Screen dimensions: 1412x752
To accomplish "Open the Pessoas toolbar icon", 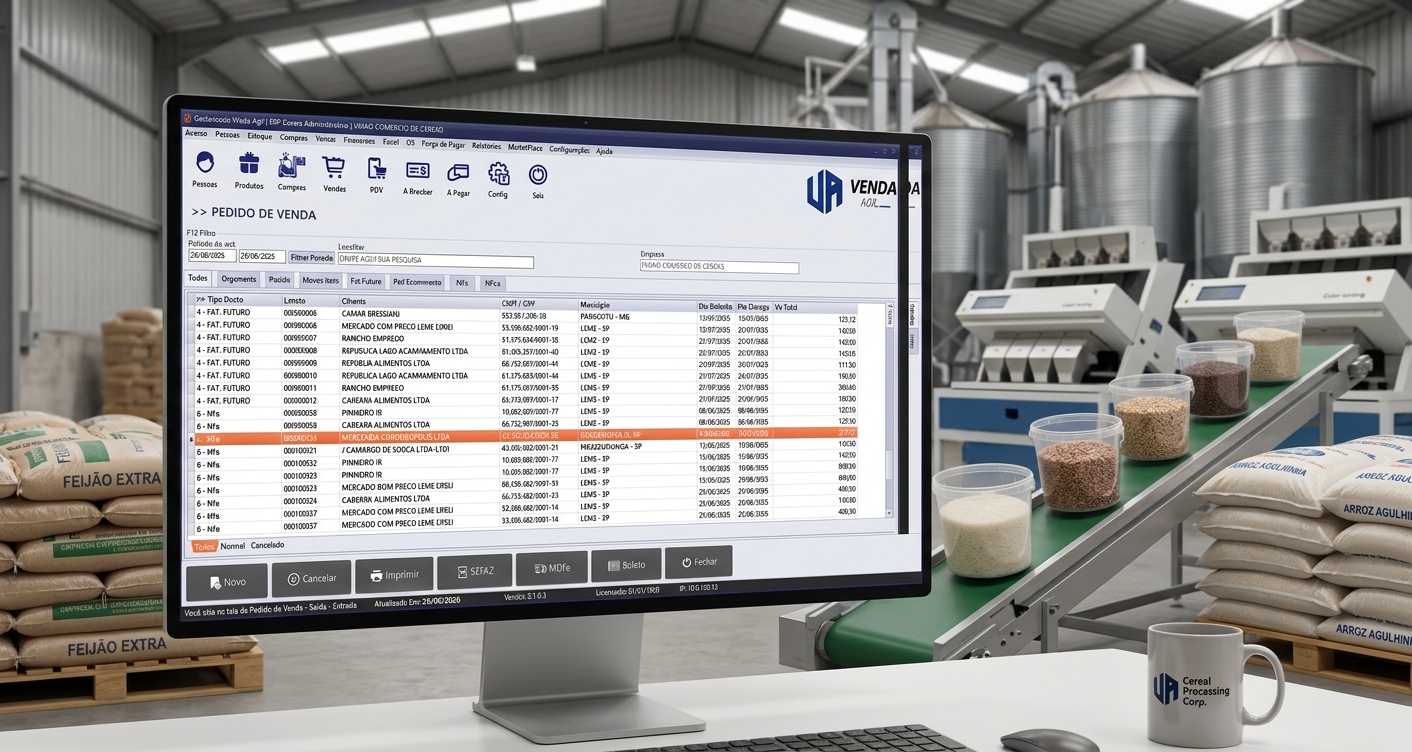I will click(x=204, y=169).
